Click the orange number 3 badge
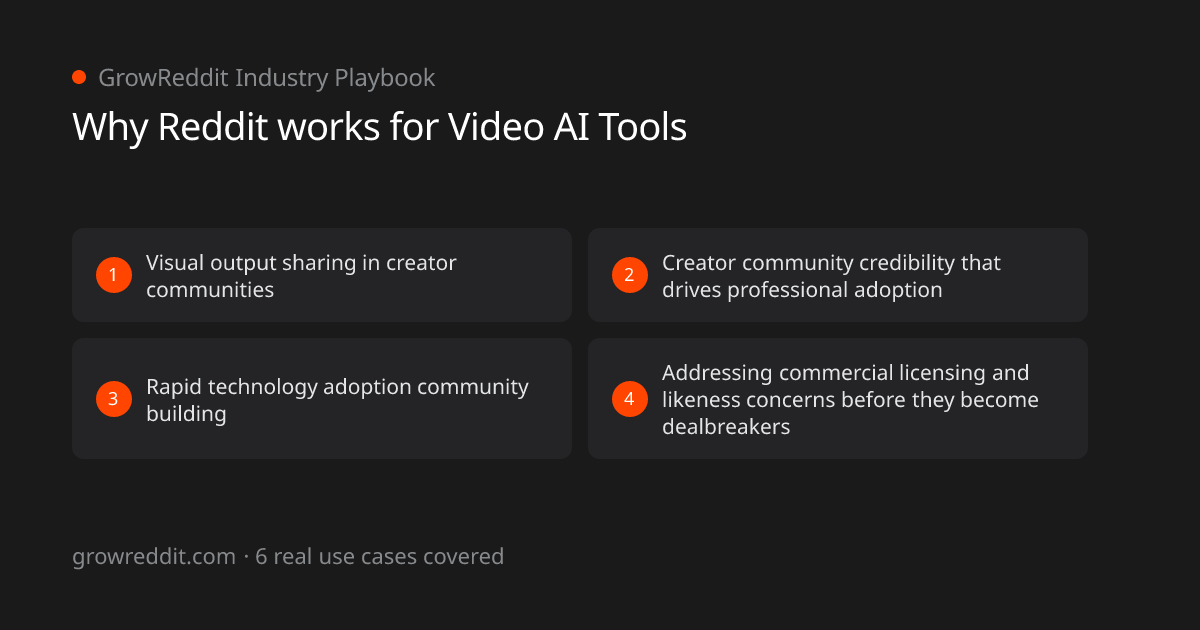 point(114,399)
